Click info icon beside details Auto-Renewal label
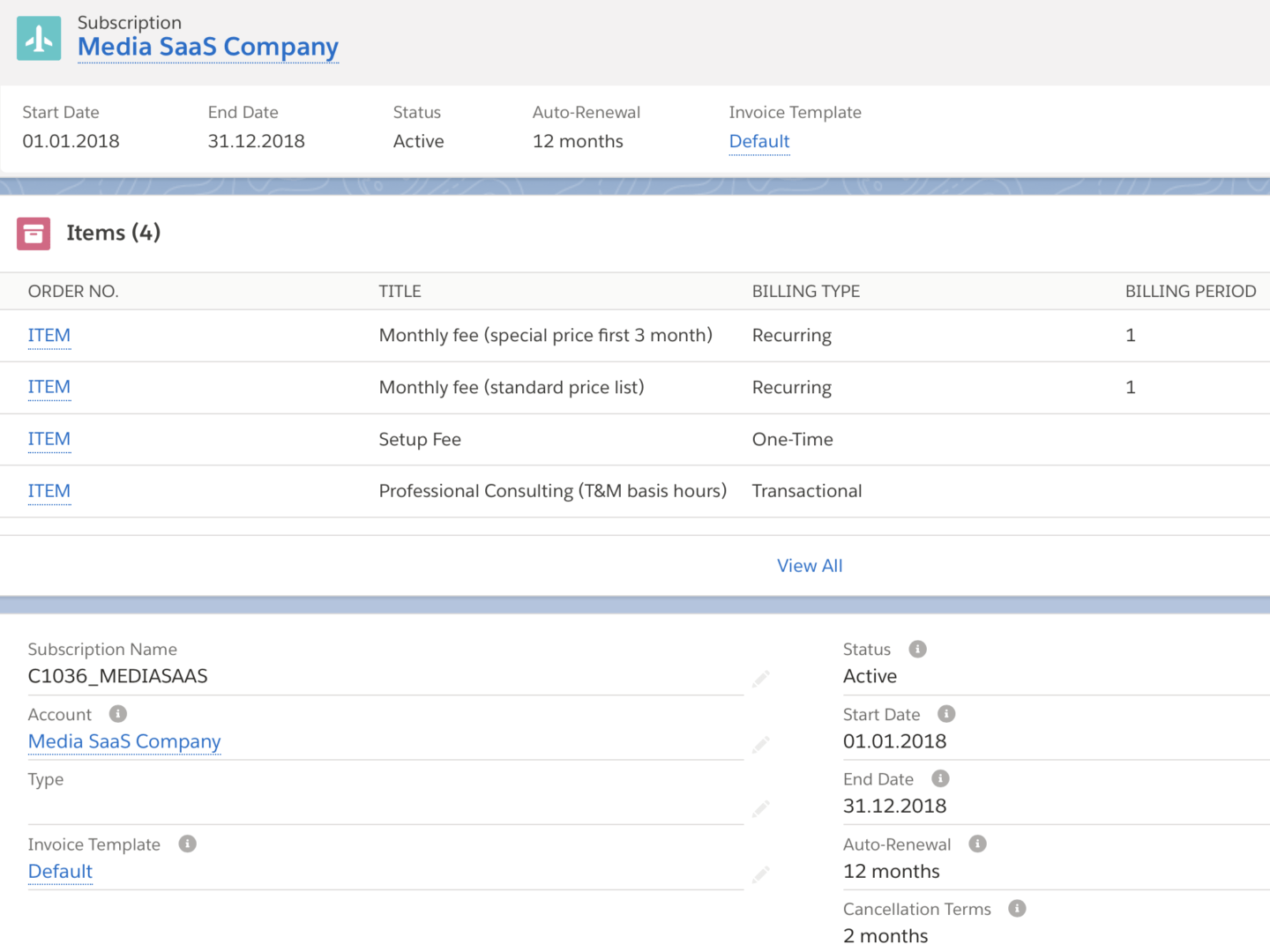 tap(977, 844)
